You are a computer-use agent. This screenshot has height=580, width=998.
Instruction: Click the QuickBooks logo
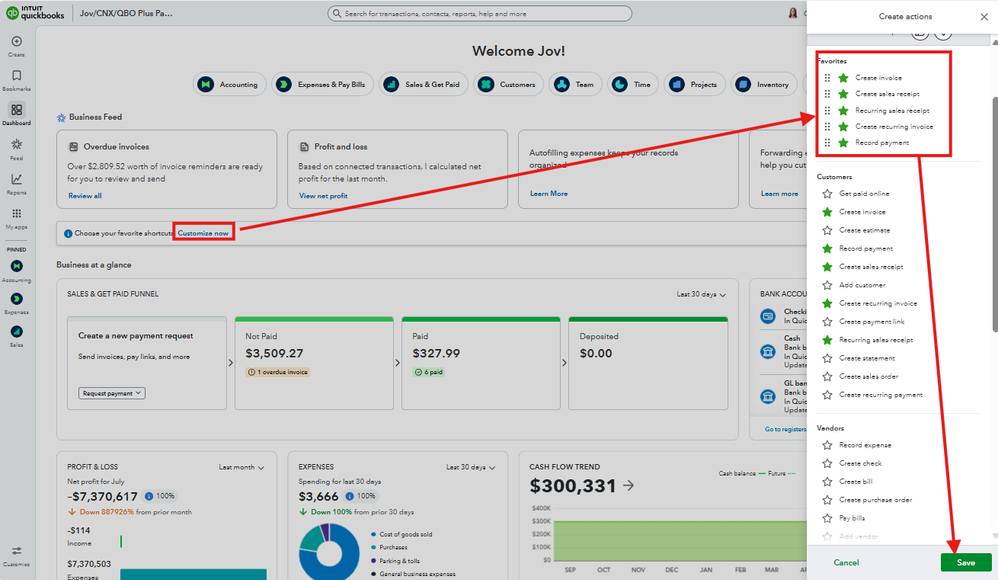(36, 13)
